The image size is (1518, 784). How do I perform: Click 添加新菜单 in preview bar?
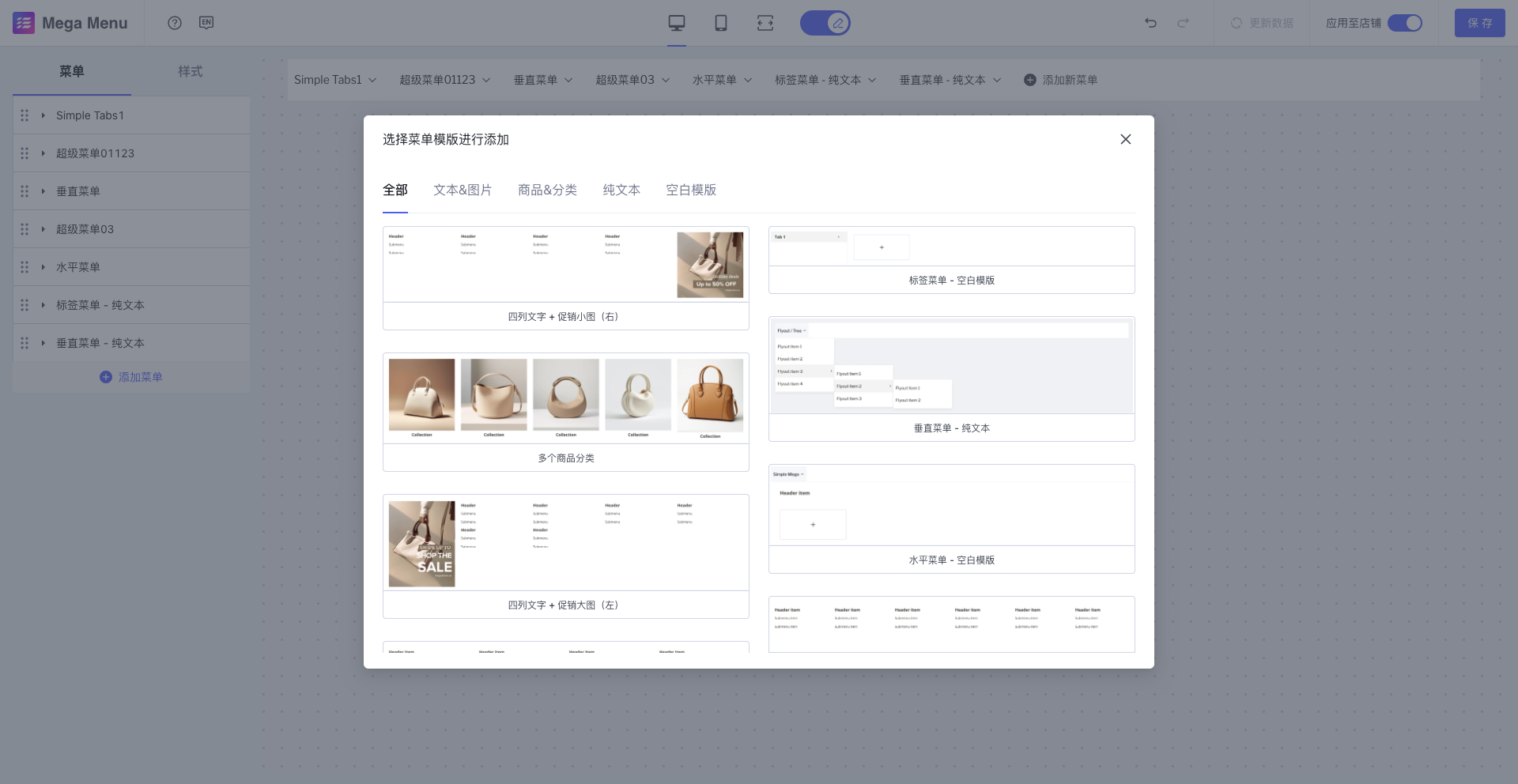[1060, 80]
